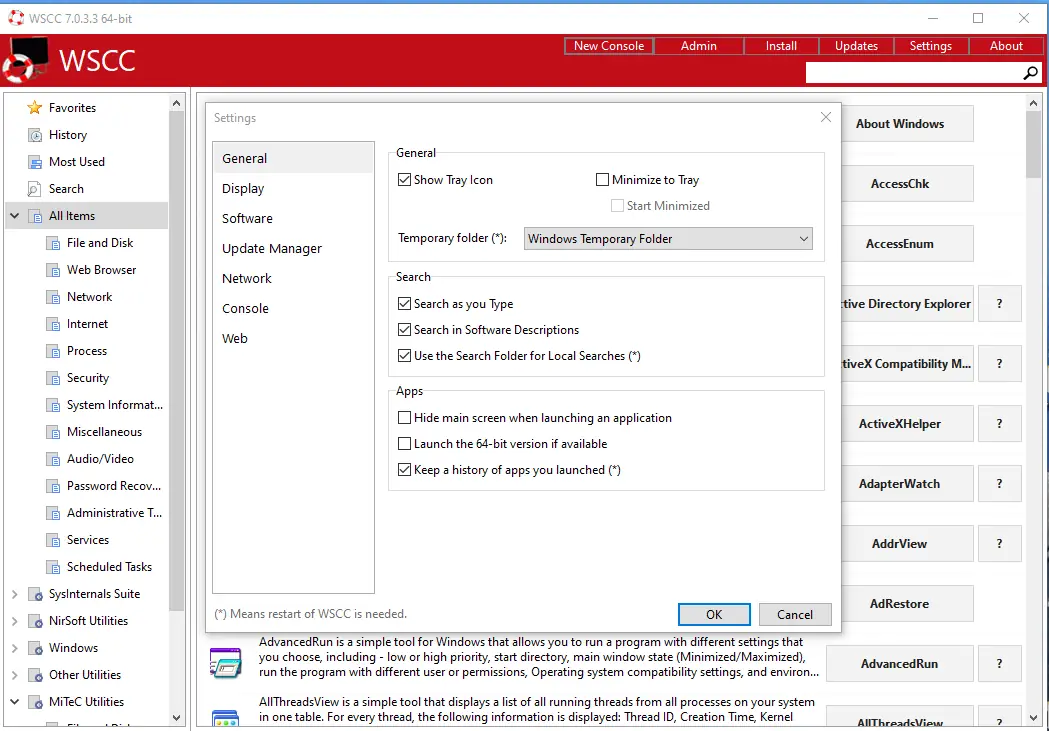
Task: Enable Minimize to Tray checkbox
Action: [602, 179]
